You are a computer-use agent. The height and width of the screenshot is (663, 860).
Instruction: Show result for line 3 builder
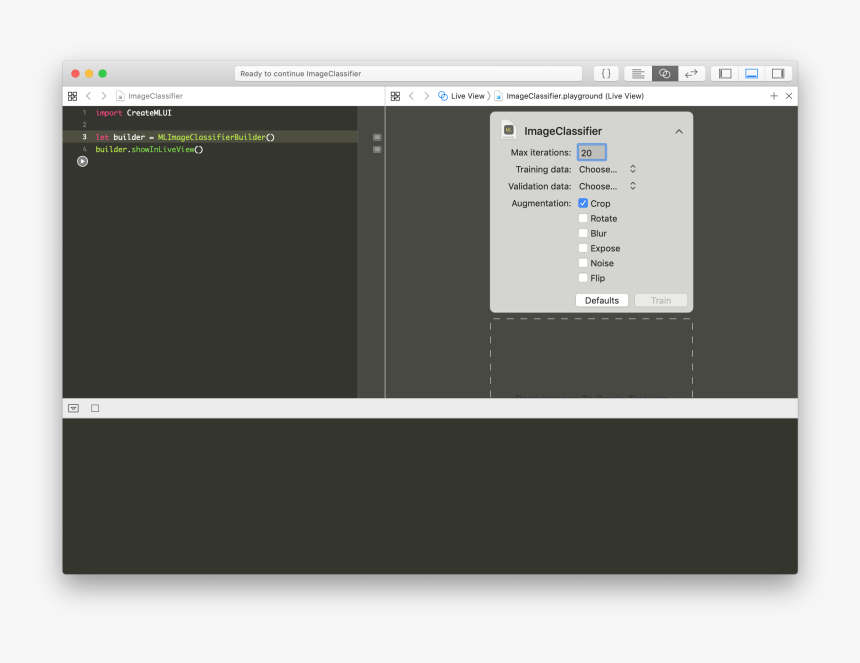point(377,137)
